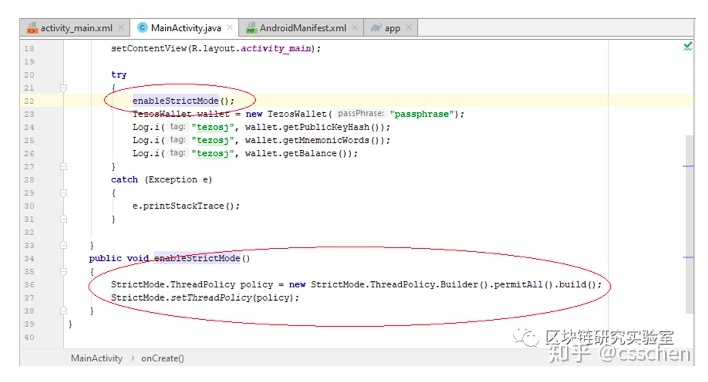Click wallet.getPublicKeyHash() on line 24

click(x=315, y=127)
